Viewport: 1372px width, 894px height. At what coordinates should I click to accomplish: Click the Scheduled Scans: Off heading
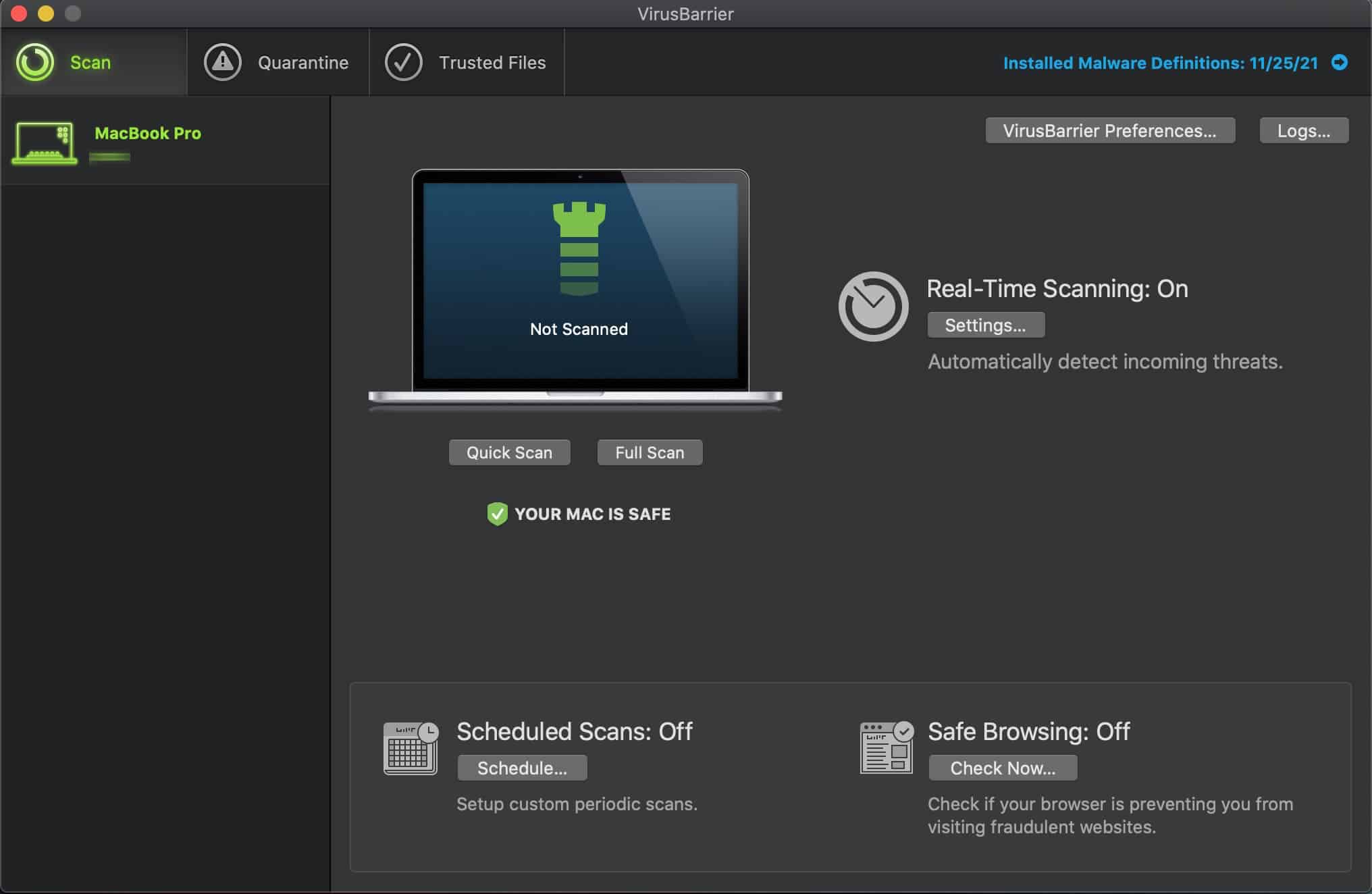coord(575,731)
